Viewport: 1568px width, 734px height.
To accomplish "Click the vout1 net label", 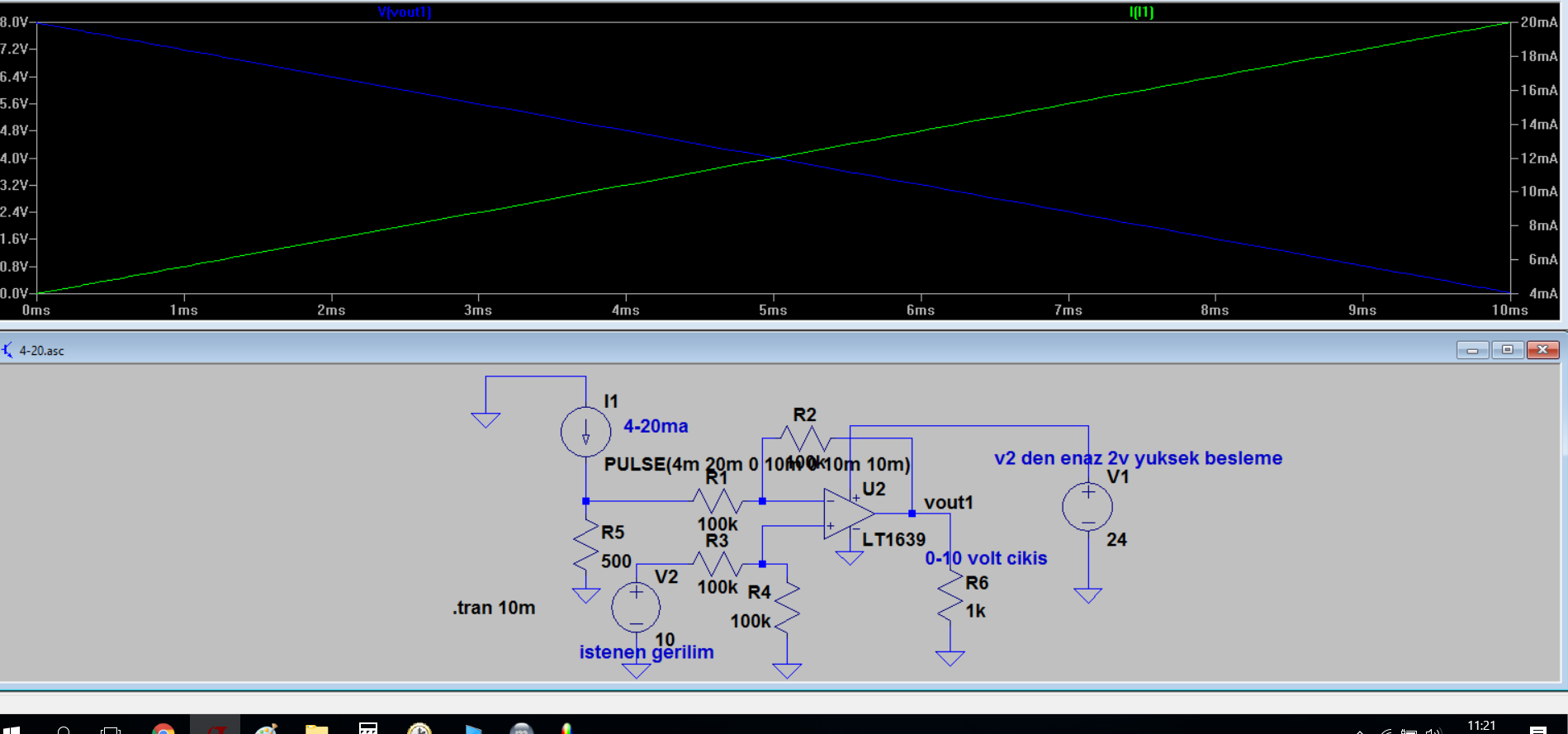I will (949, 502).
